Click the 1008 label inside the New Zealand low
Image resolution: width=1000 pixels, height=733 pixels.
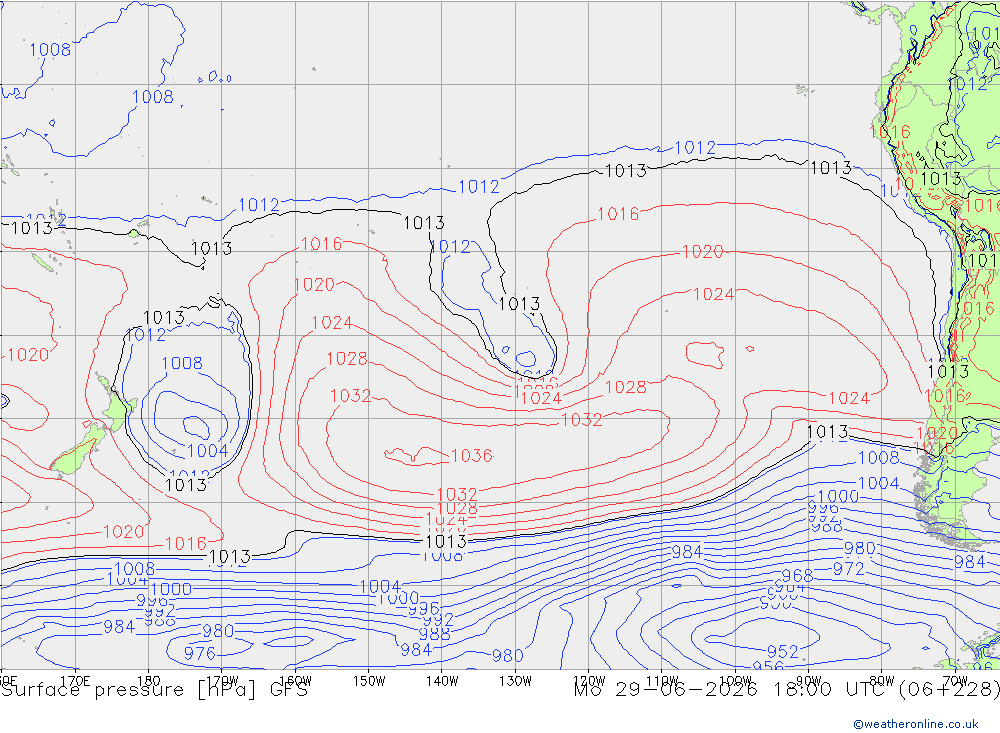point(182,363)
